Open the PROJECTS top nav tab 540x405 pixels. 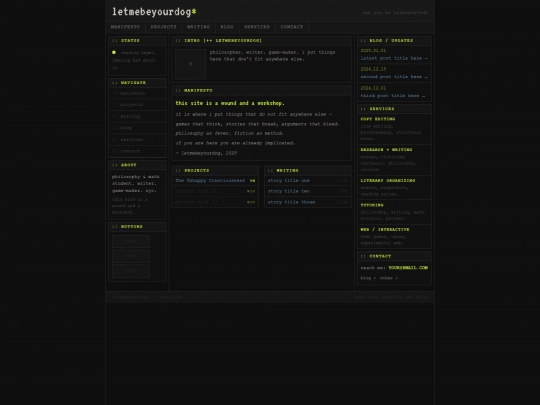163,27
